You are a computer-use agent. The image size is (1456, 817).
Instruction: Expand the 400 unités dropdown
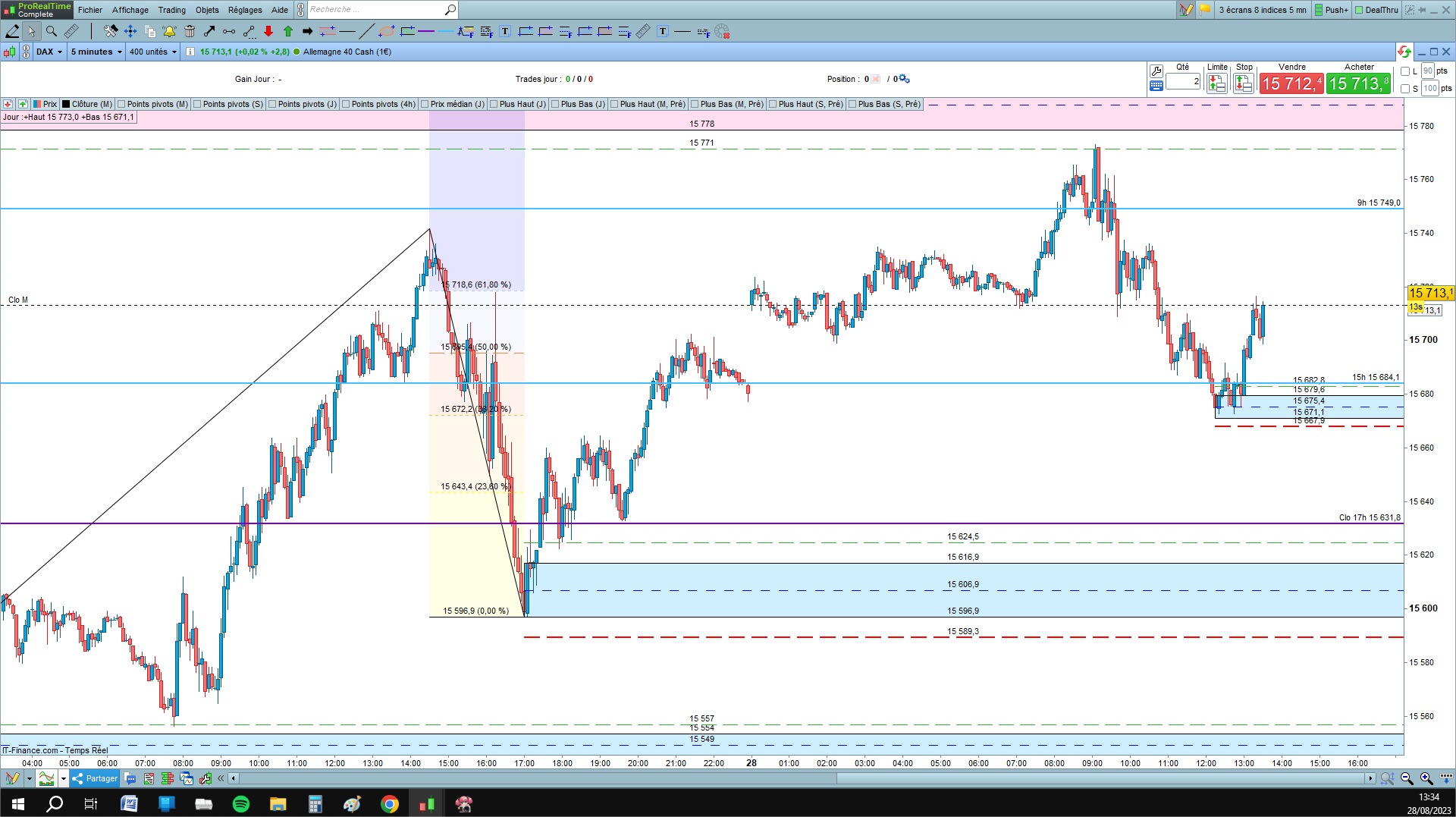click(153, 52)
